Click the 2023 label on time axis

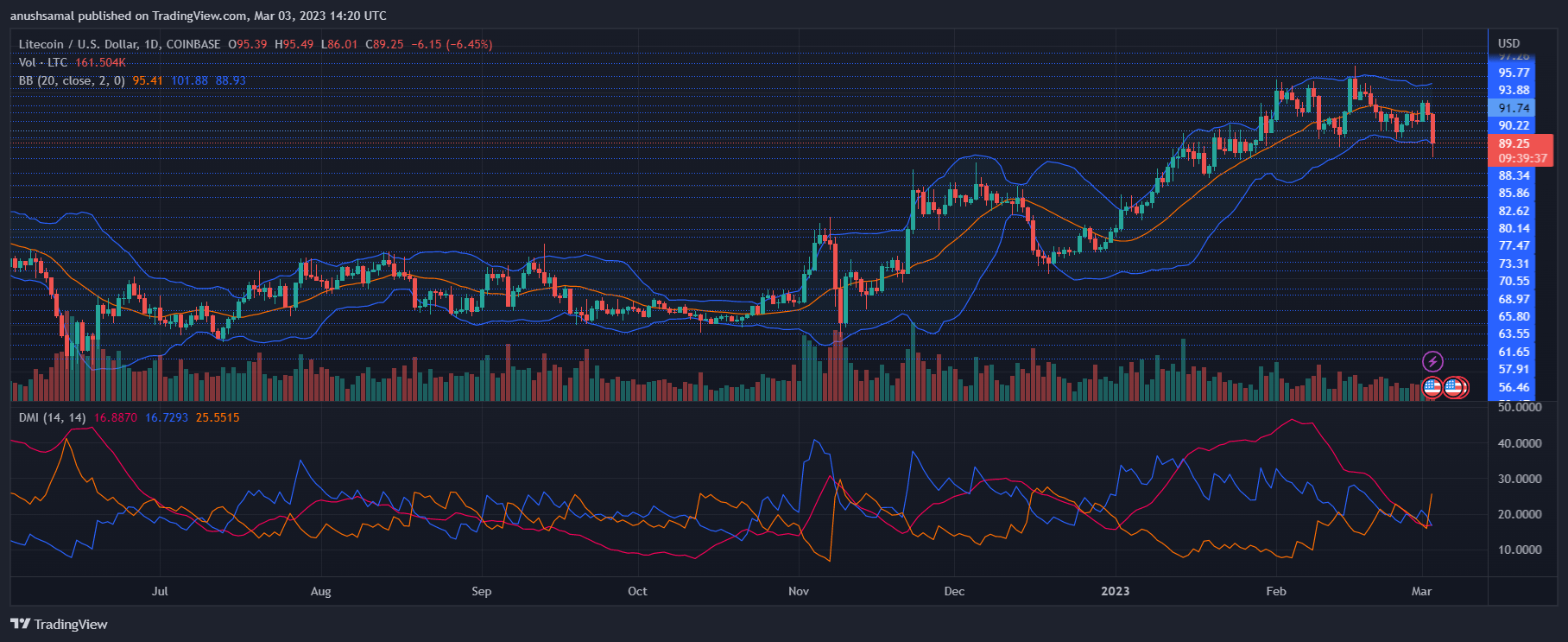(1115, 591)
